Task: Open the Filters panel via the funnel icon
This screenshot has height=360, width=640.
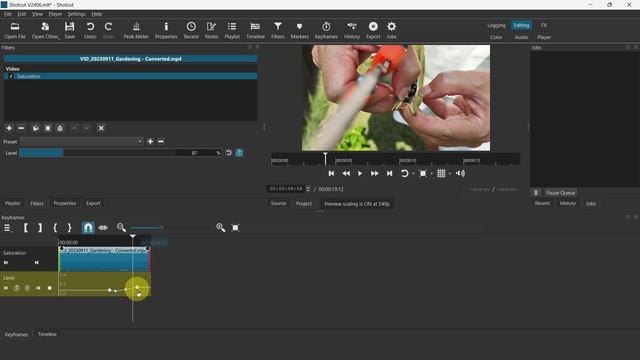Action: click(x=278, y=31)
